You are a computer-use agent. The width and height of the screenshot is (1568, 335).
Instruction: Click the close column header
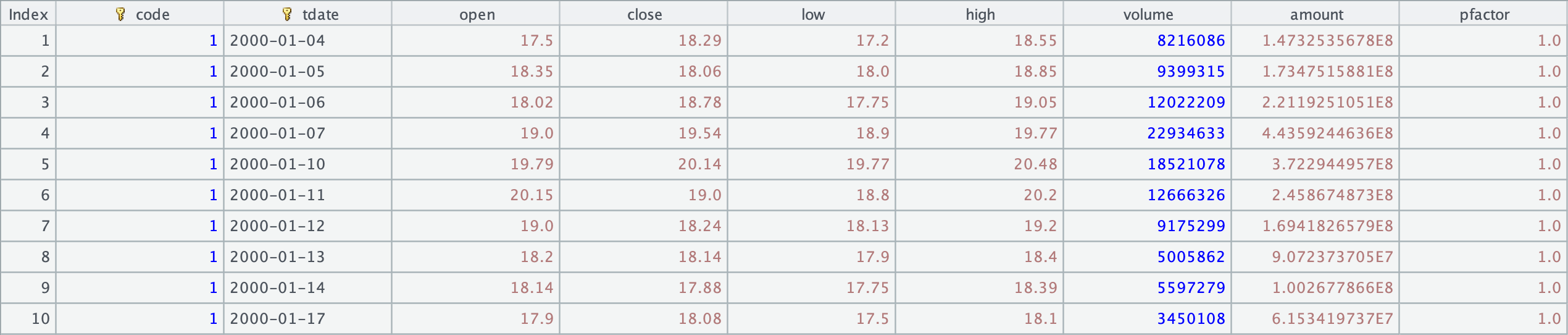644,14
